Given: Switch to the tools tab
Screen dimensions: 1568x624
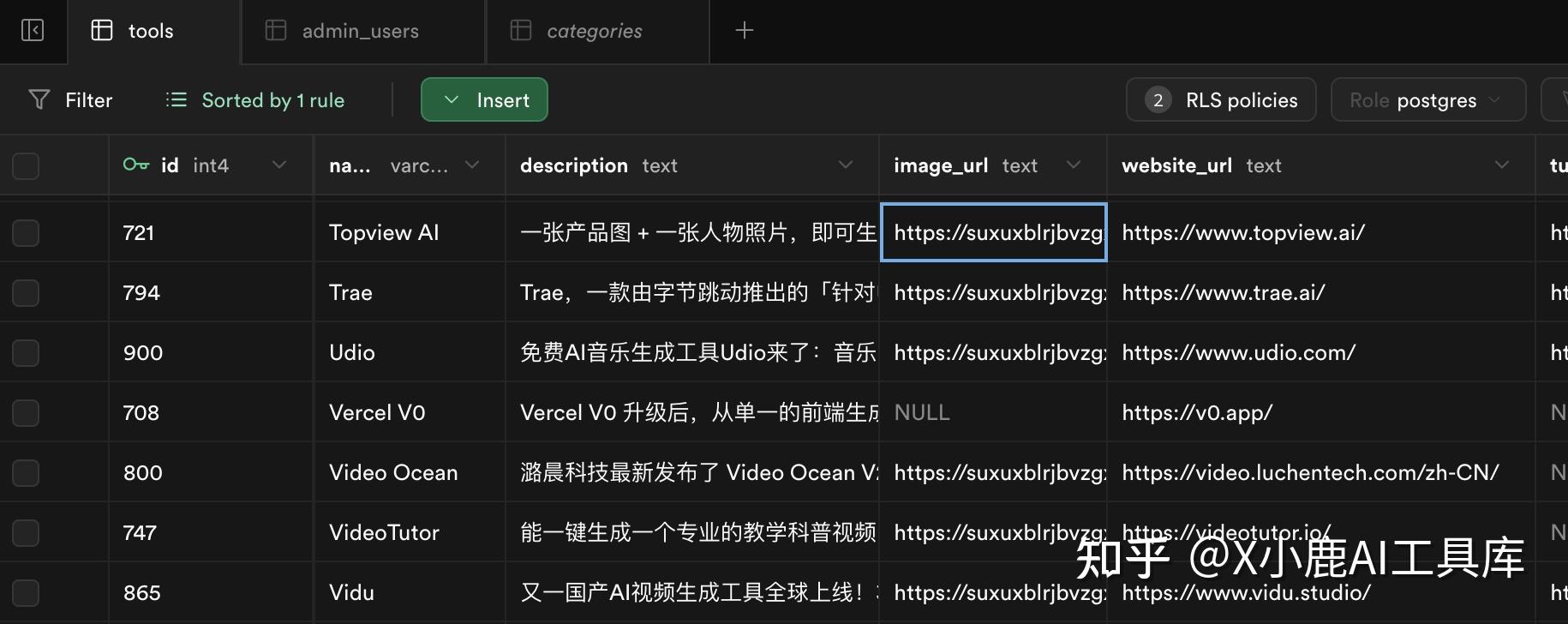Looking at the screenshot, I should 153,32.
